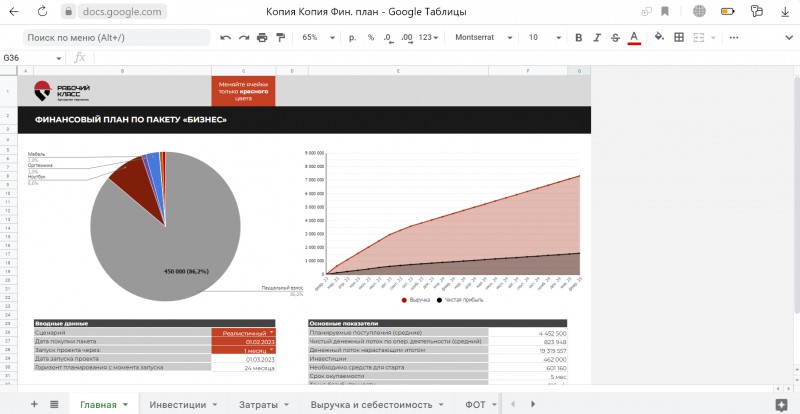Open the browser extensions icon

pyautogui.click(x=756, y=11)
